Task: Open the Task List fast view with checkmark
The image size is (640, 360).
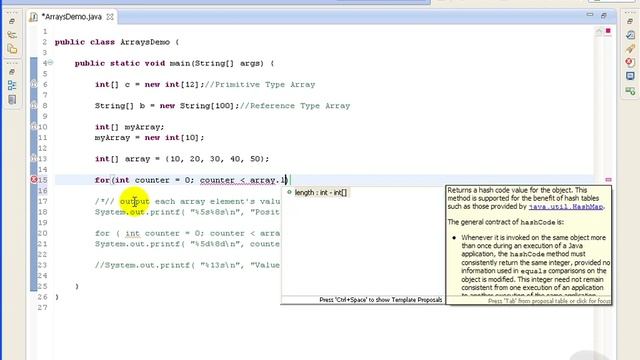Action: (630, 35)
